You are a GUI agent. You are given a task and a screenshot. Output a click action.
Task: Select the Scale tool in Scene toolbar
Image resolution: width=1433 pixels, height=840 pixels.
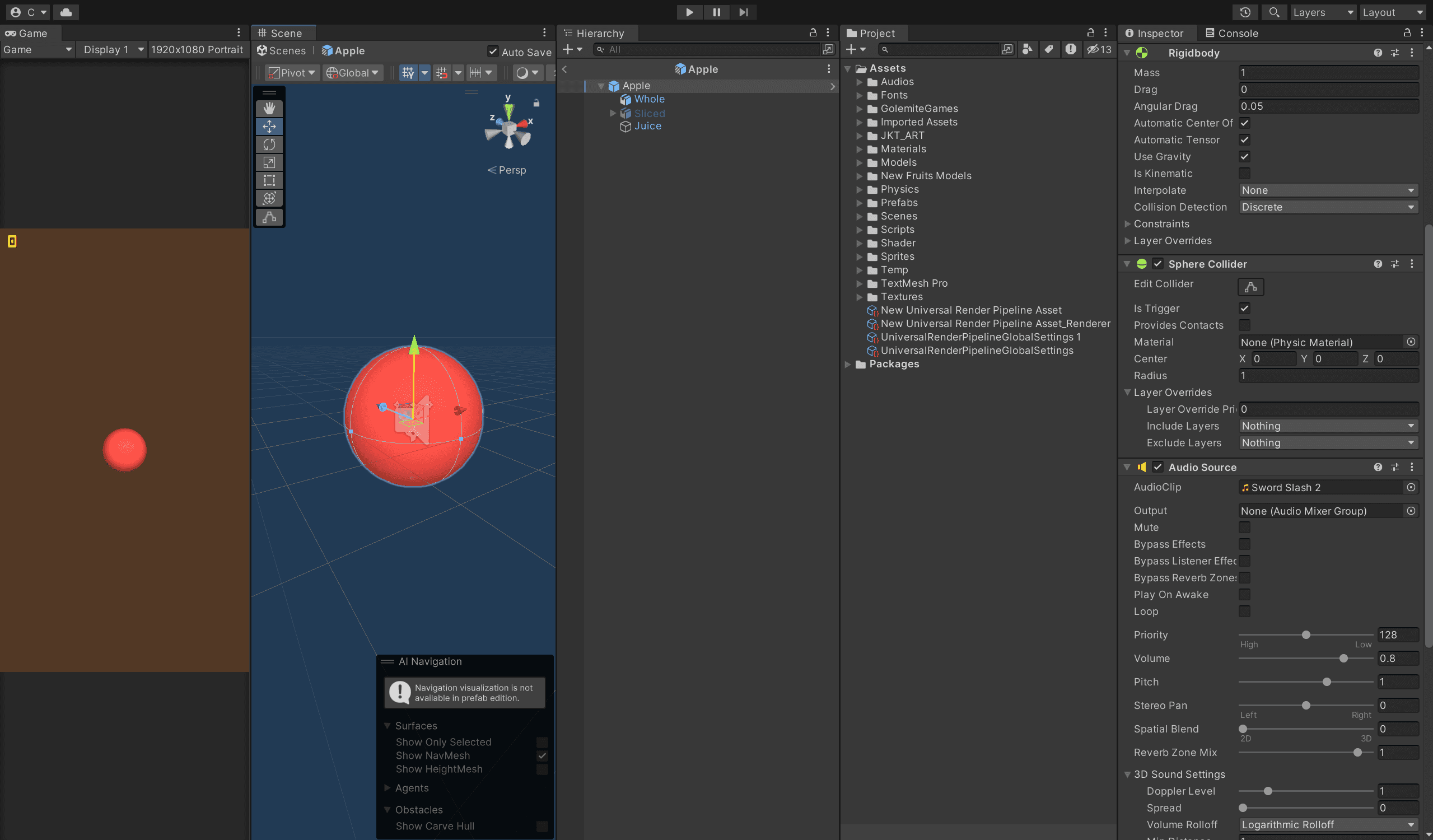[x=269, y=162]
